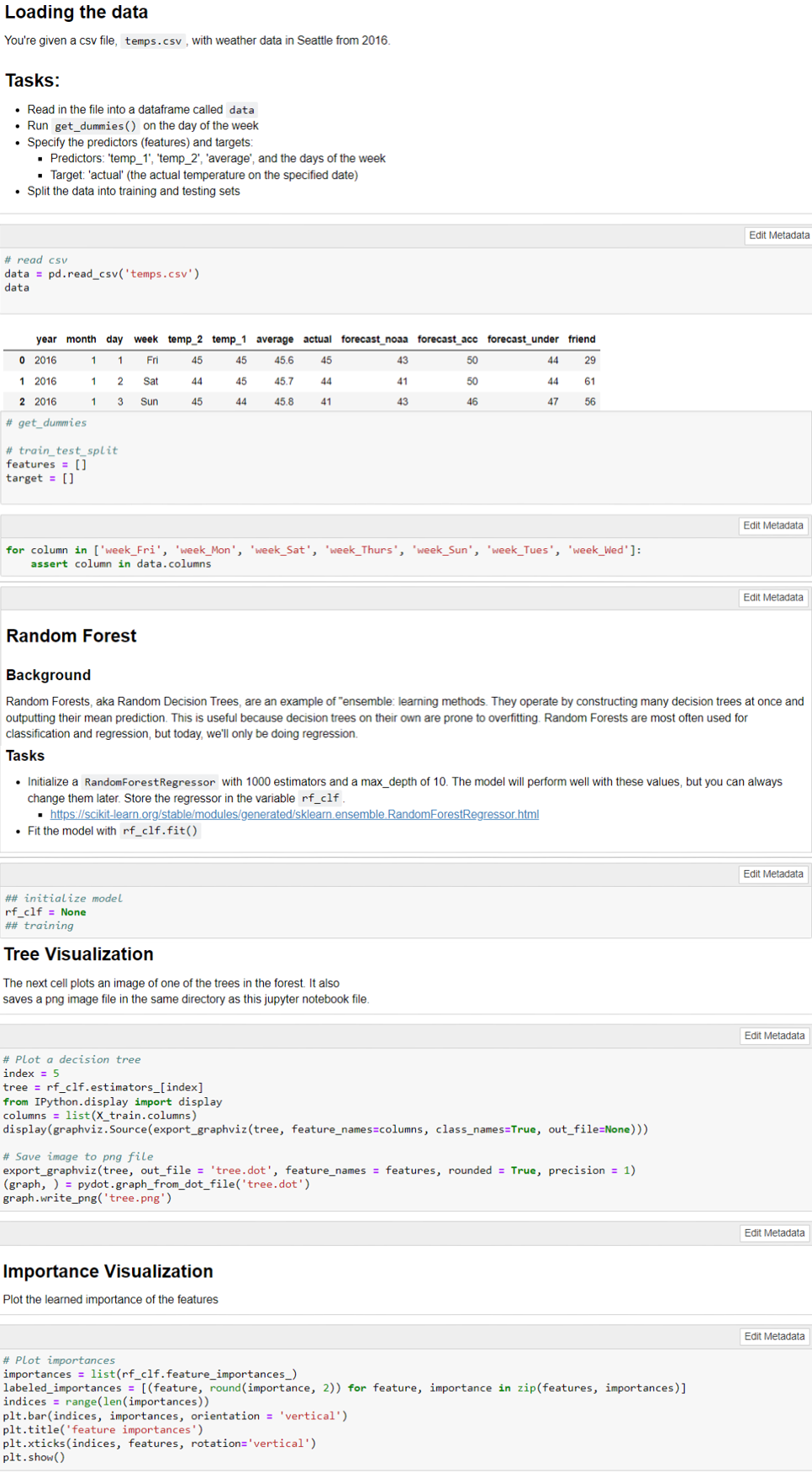Click Edit Metadata above the Plot importances cell
Viewport: 812px width, 1473px height.
[774, 1337]
